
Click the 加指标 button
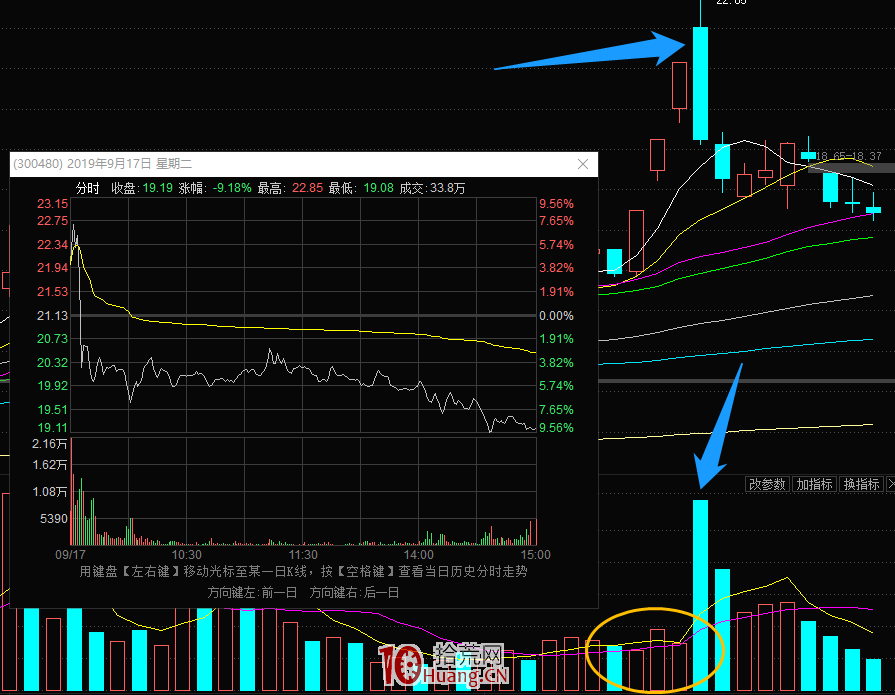point(815,484)
